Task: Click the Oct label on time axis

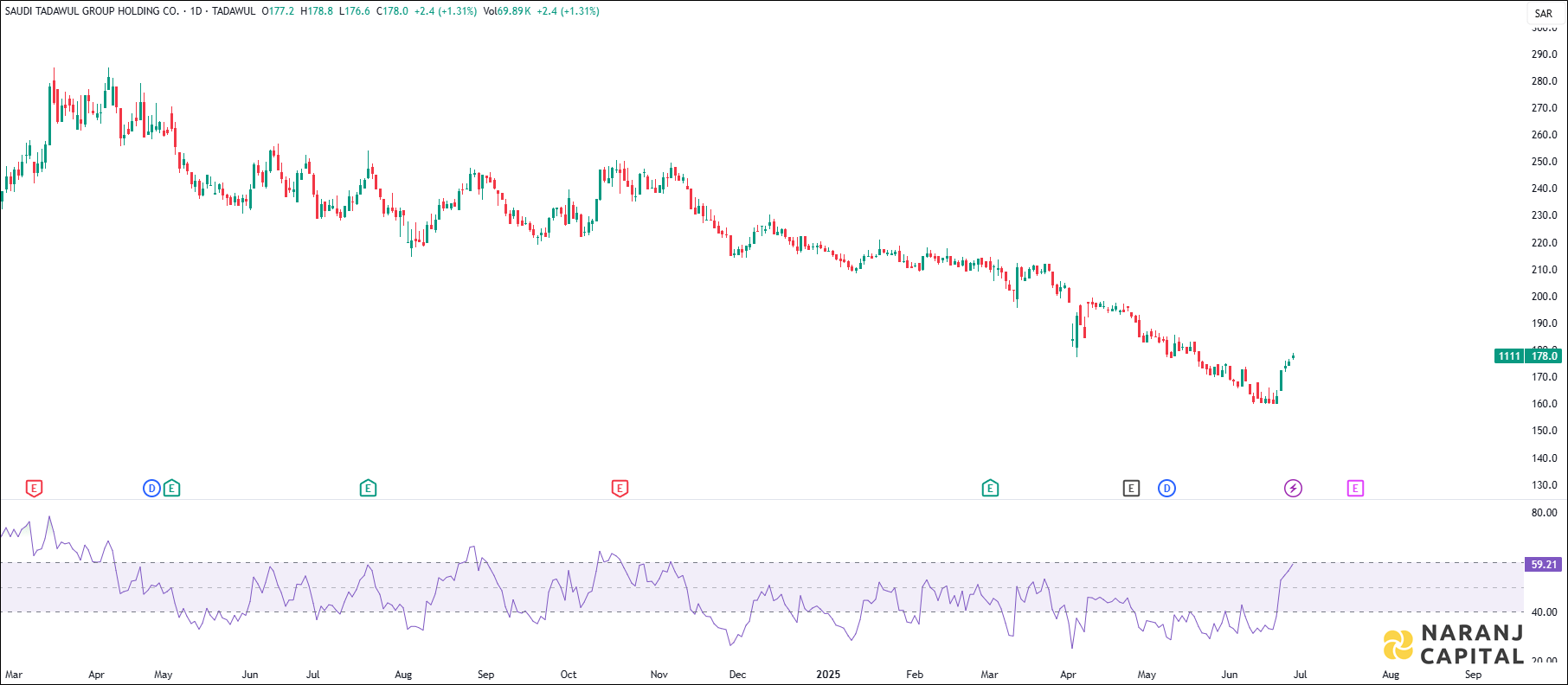Action: [x=569, y=675]
